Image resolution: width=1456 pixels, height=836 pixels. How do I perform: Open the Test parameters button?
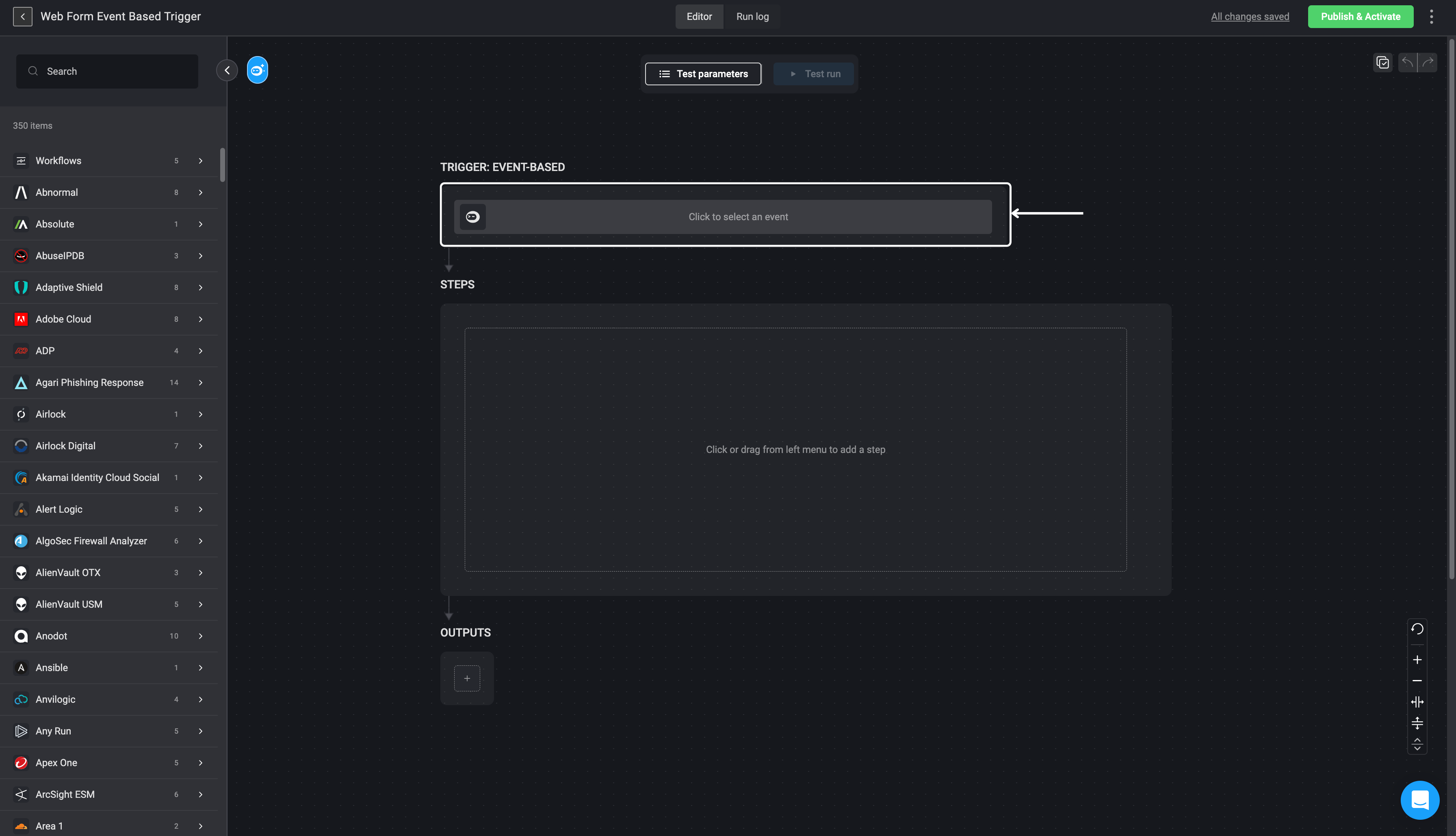(x=703, y=74)
